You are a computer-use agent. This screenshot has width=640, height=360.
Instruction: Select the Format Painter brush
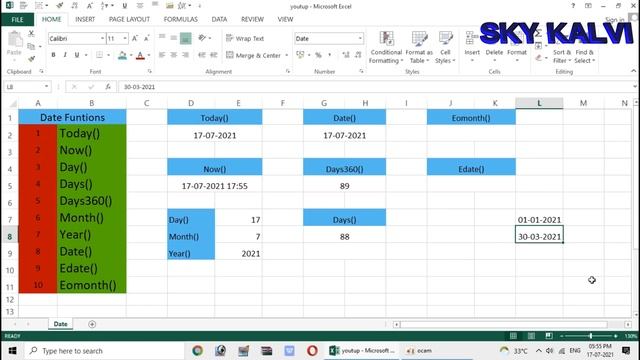pyautogui.click(x=31, y=59)
